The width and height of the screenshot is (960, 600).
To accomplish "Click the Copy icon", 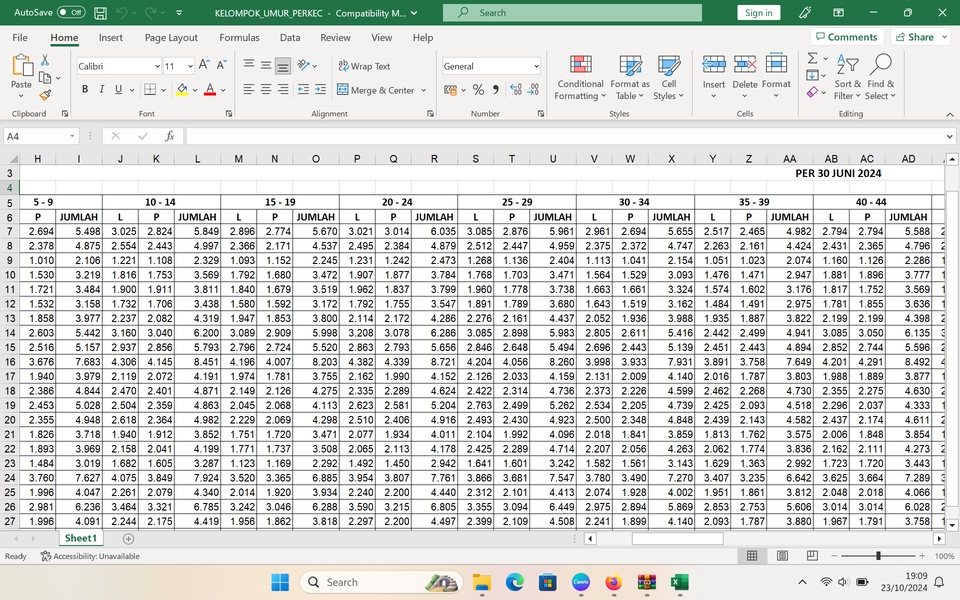I will (x=45, y=78).
